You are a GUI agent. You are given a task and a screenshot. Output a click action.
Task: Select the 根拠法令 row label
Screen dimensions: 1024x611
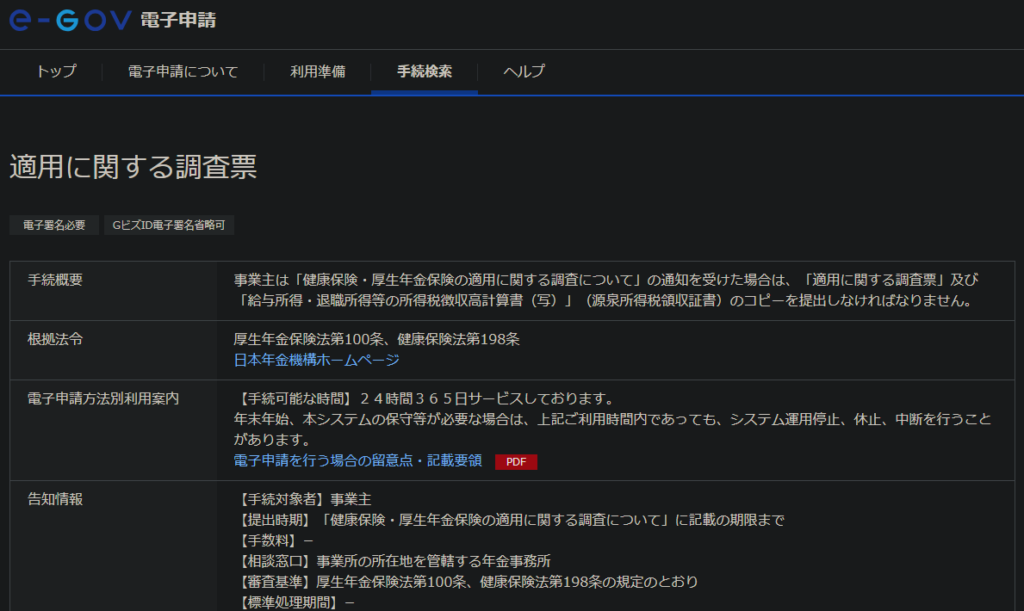[55, 339]
